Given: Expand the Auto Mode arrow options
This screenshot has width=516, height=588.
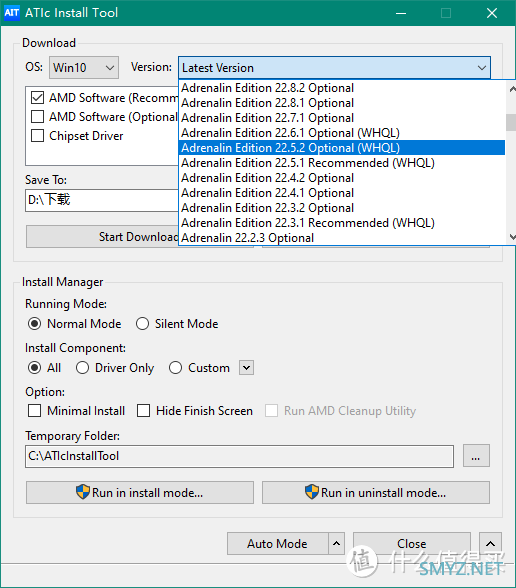Looking at the screenshot, I should tap(336, 544).
